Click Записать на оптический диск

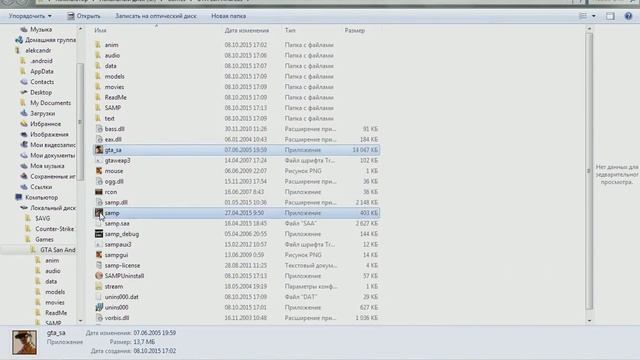[x=156, y=16]
